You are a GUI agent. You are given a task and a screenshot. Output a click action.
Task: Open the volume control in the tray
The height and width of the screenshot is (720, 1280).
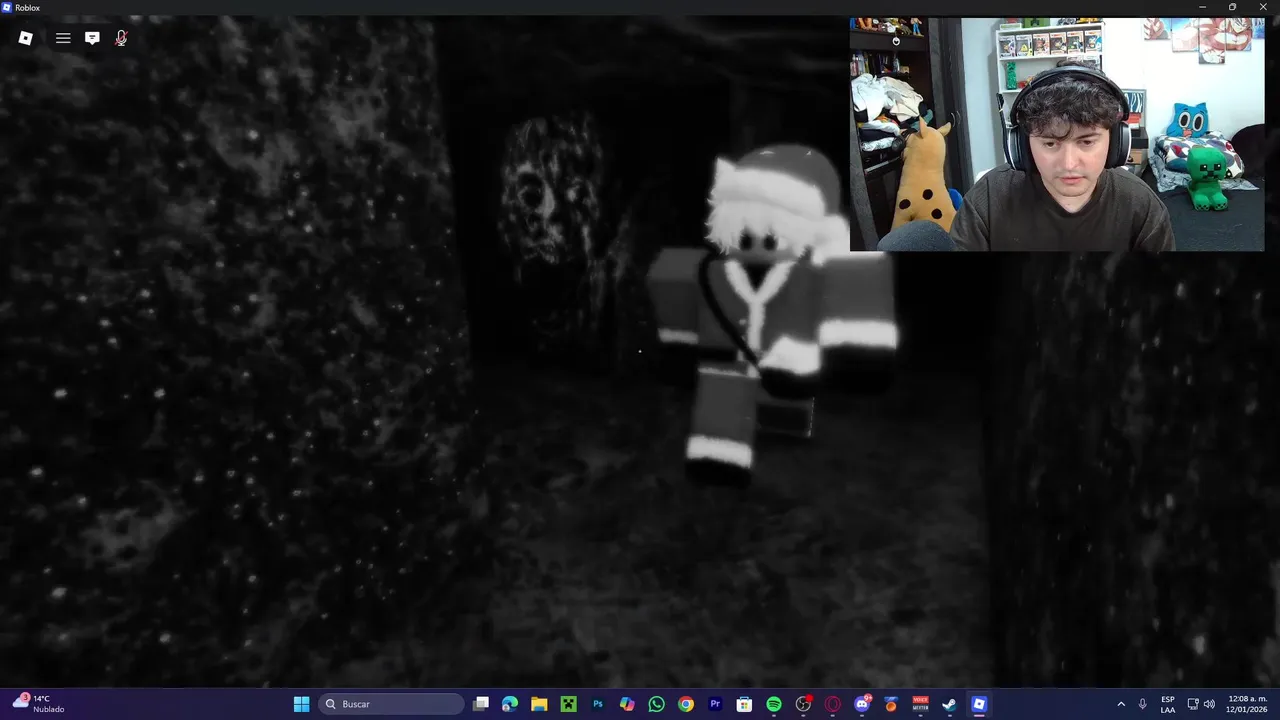(x=1209, y=704)
